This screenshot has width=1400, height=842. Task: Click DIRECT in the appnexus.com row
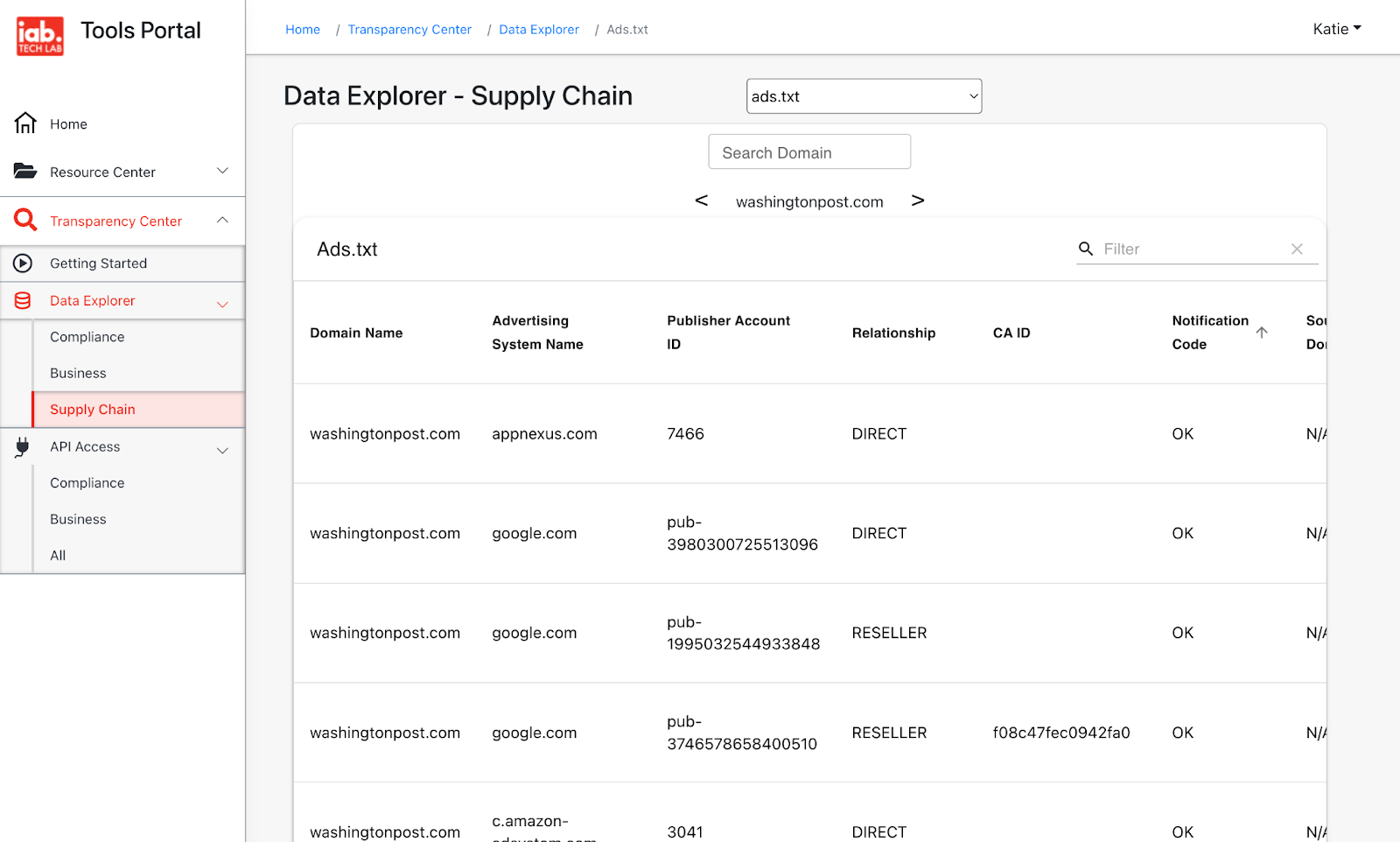click(x=879, y=434)
